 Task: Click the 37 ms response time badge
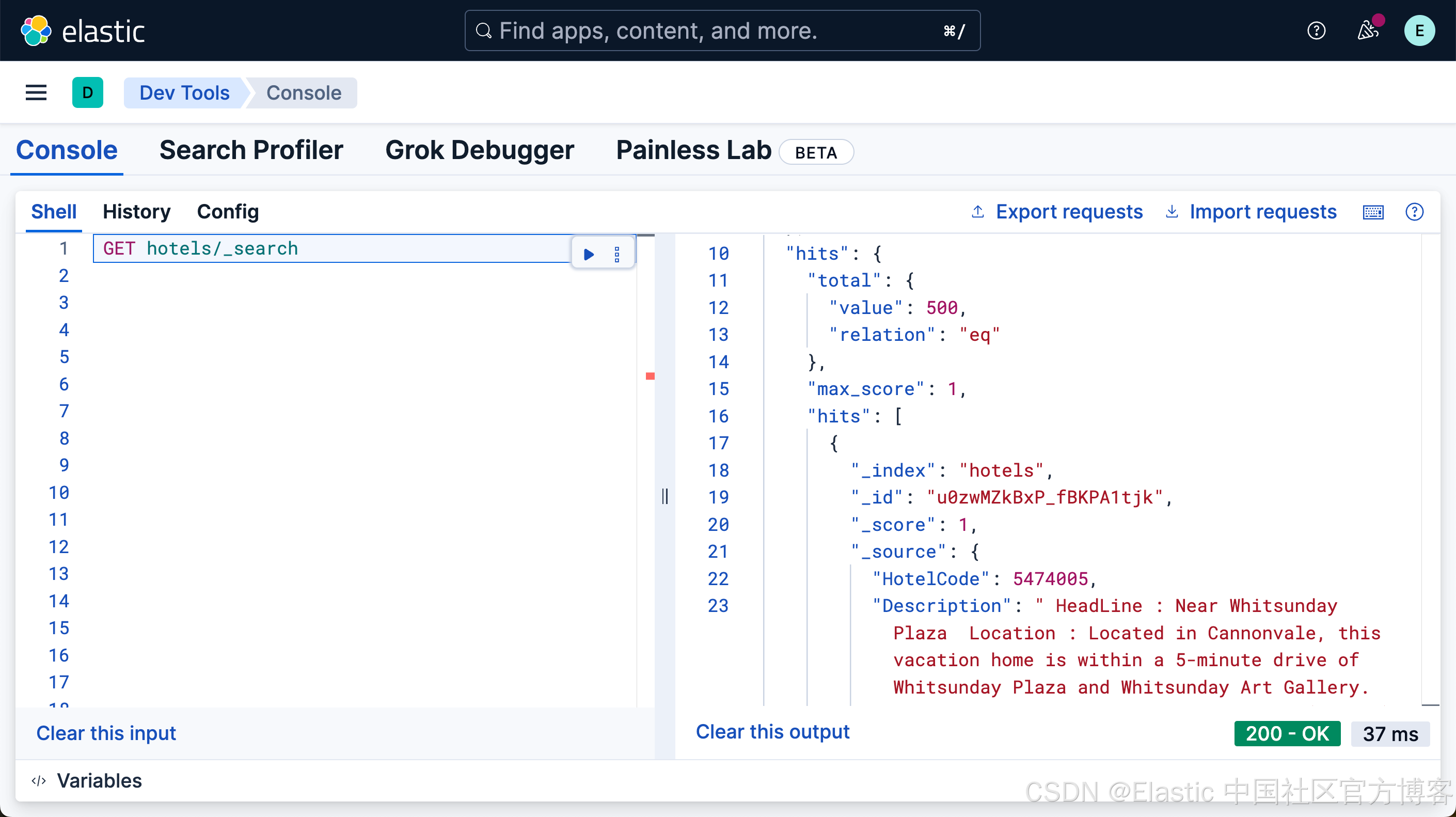tap(1390, 734)
